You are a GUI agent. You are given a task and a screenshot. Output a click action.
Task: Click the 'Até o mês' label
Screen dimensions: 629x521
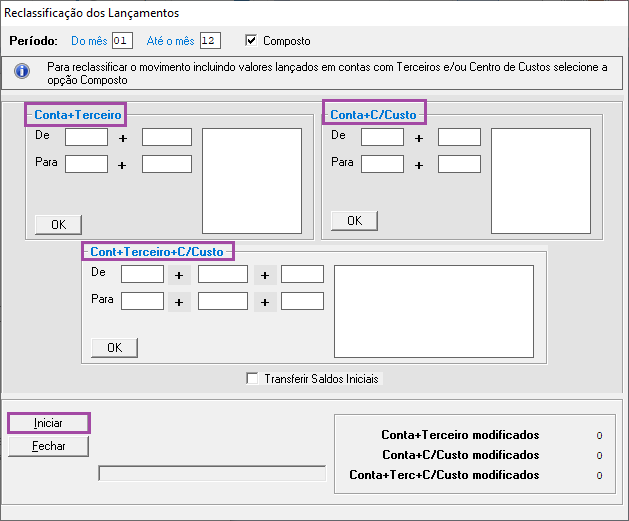point(170,41)
